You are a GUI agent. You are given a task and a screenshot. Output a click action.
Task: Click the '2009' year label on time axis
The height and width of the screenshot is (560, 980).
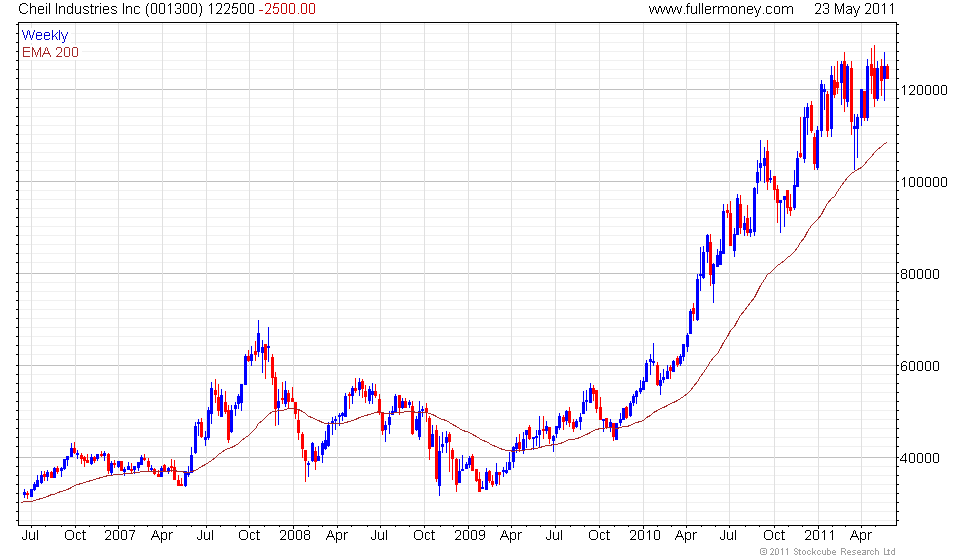tap(469, 536)
